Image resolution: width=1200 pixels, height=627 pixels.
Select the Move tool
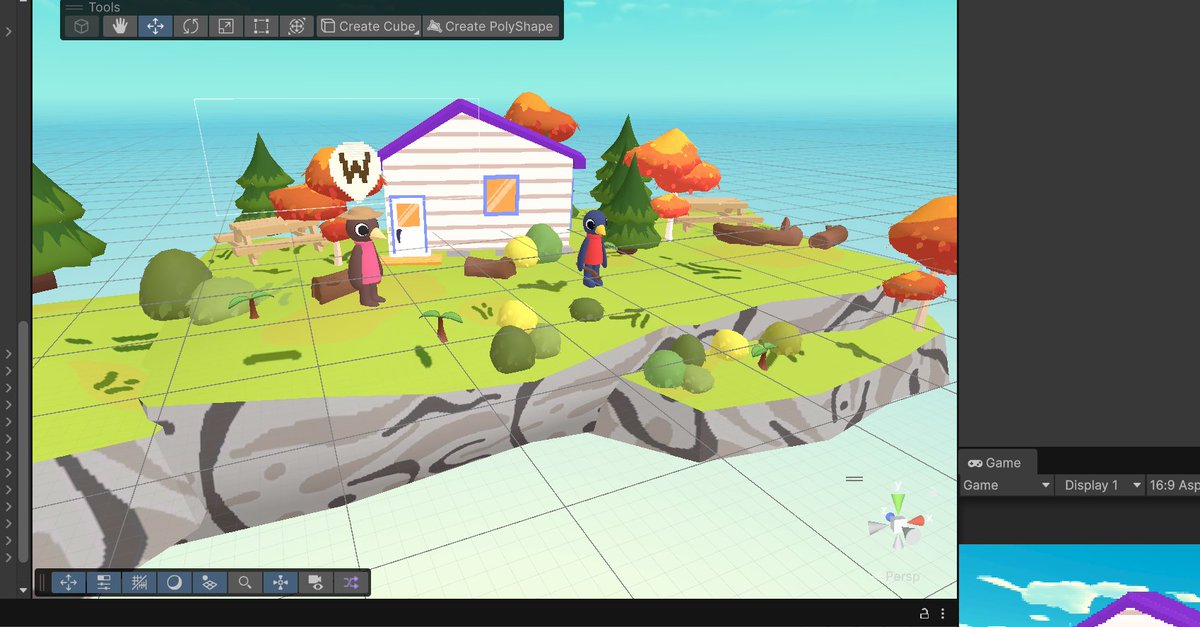tap(155, 26)
